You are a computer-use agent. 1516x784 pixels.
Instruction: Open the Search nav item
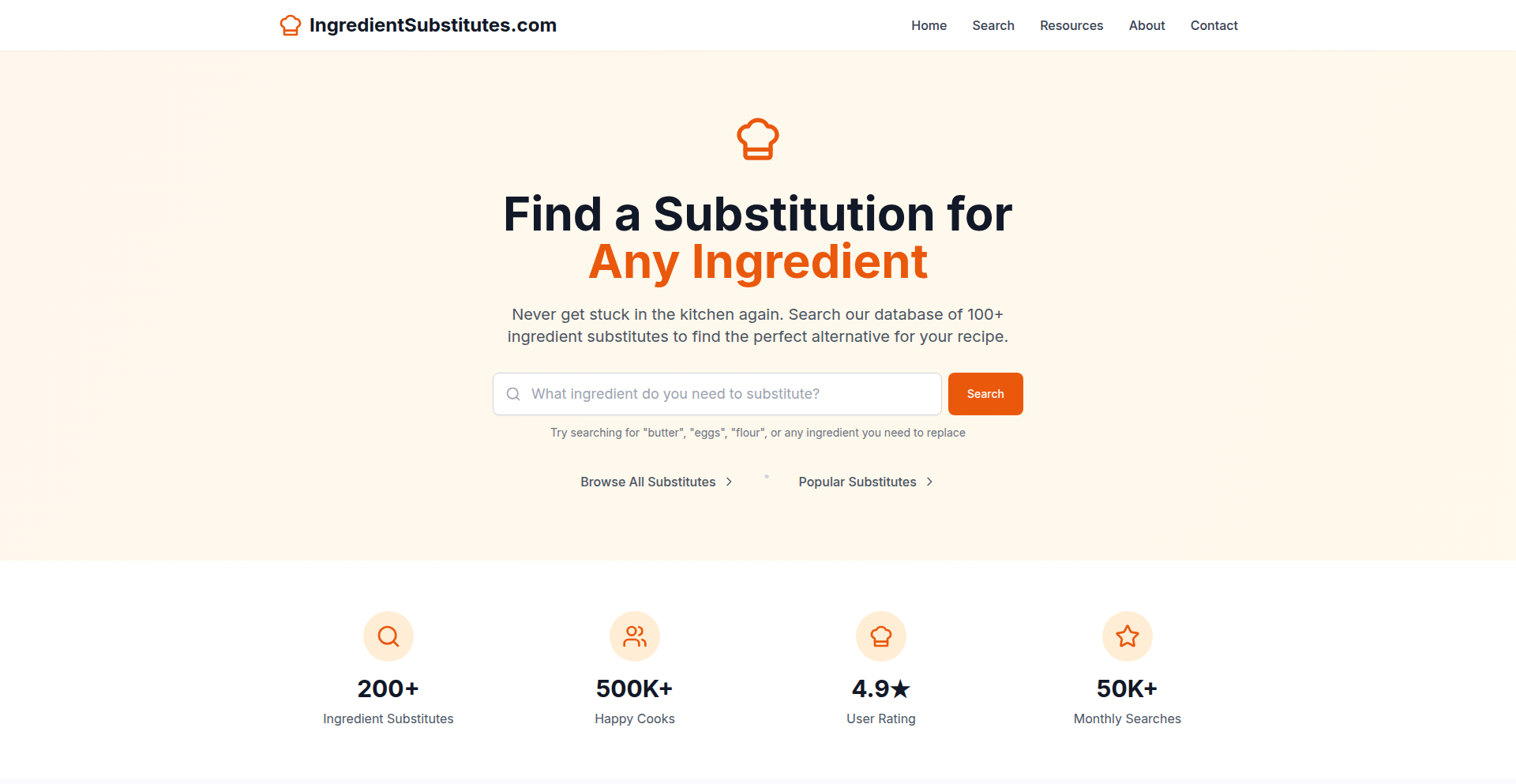pos(993,25)
